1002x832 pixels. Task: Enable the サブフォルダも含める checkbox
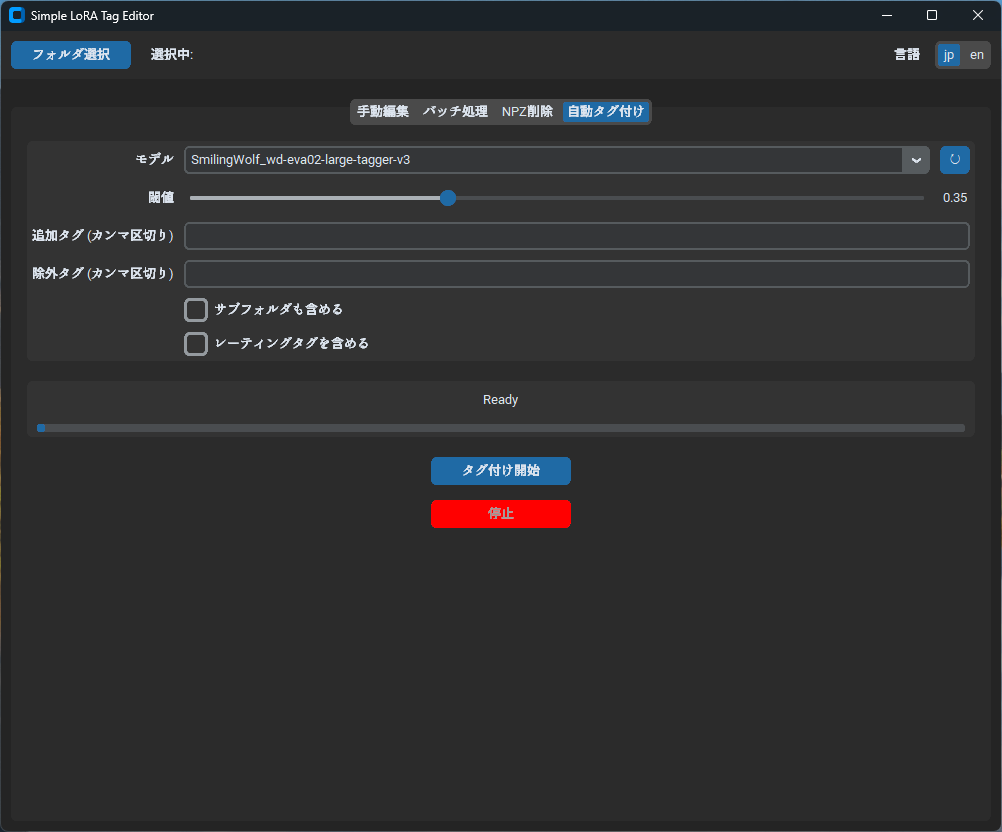click(x=196, y=310)
